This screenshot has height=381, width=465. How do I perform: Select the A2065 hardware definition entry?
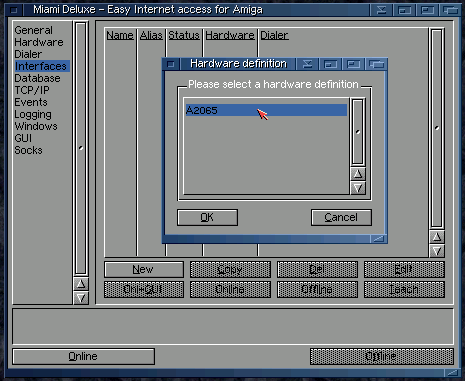tap(266, 110)
